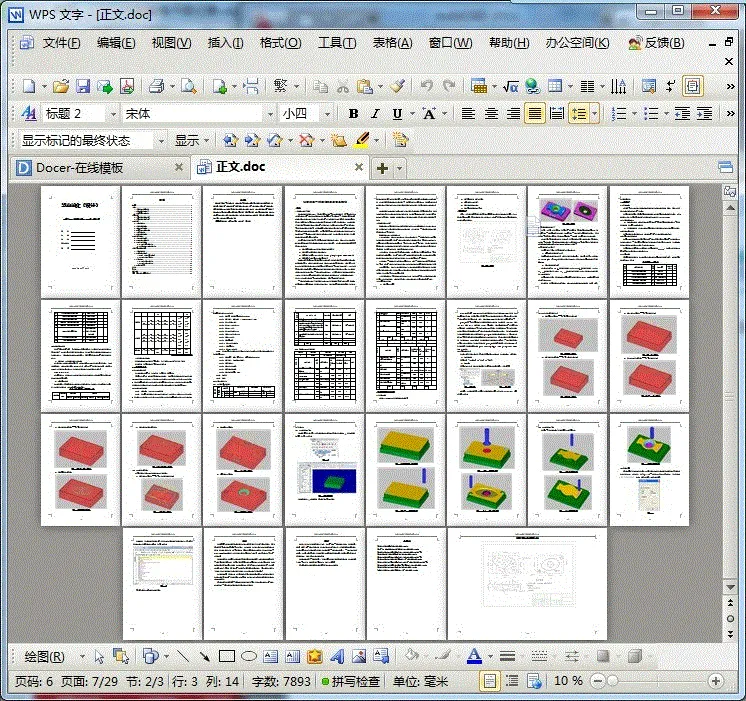
Task: Toggle distributed alignment button
Action: coord(557,114)
